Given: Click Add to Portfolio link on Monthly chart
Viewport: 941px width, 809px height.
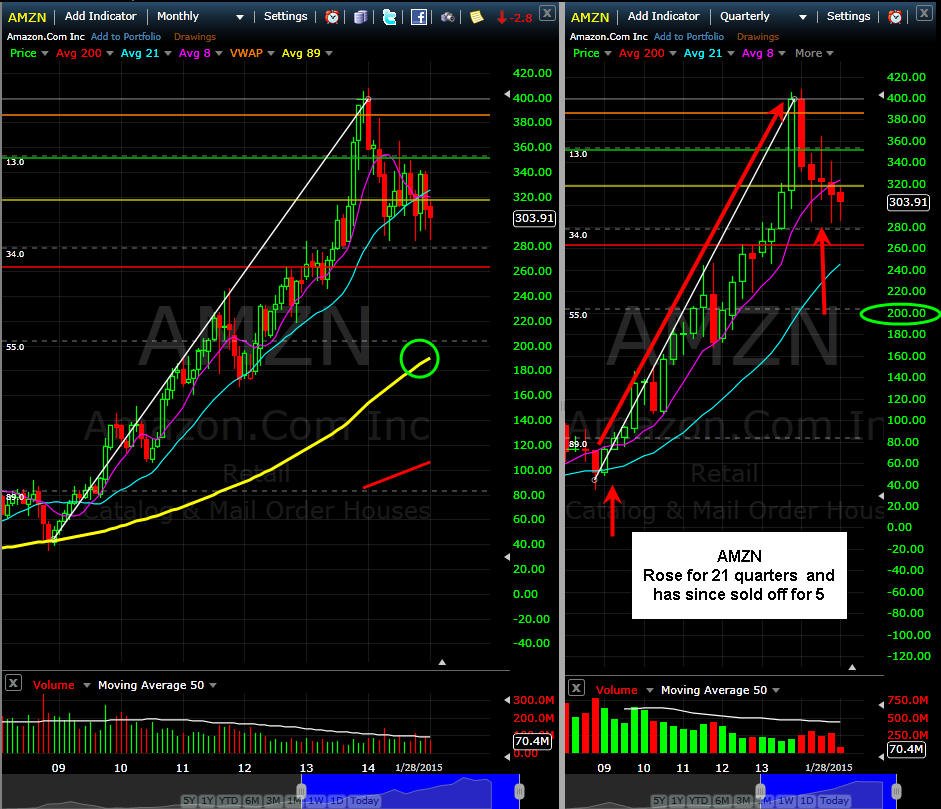Looking at the screenshot, I should pyautogui.click(x=125, y=37).
